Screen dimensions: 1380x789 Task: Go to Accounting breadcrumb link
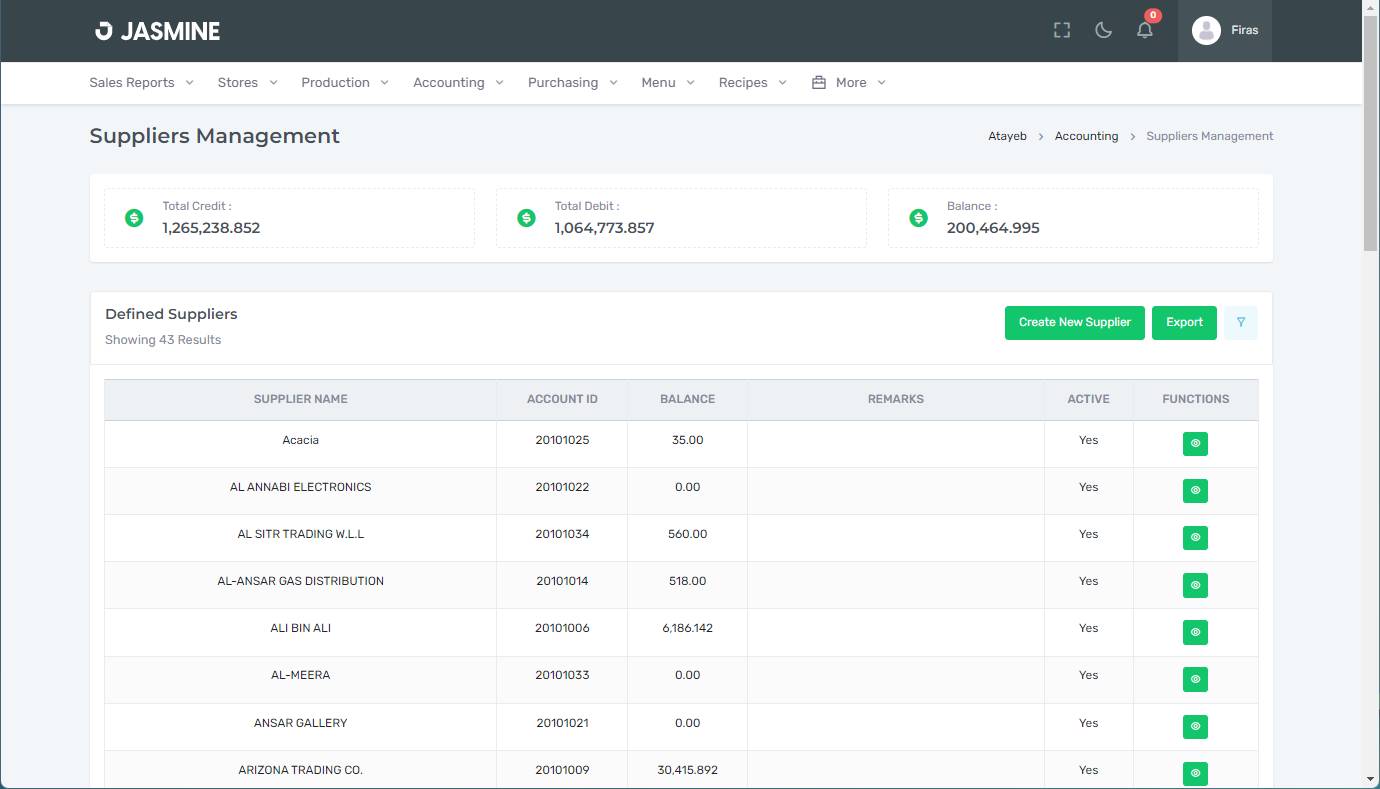point(1086,136)
